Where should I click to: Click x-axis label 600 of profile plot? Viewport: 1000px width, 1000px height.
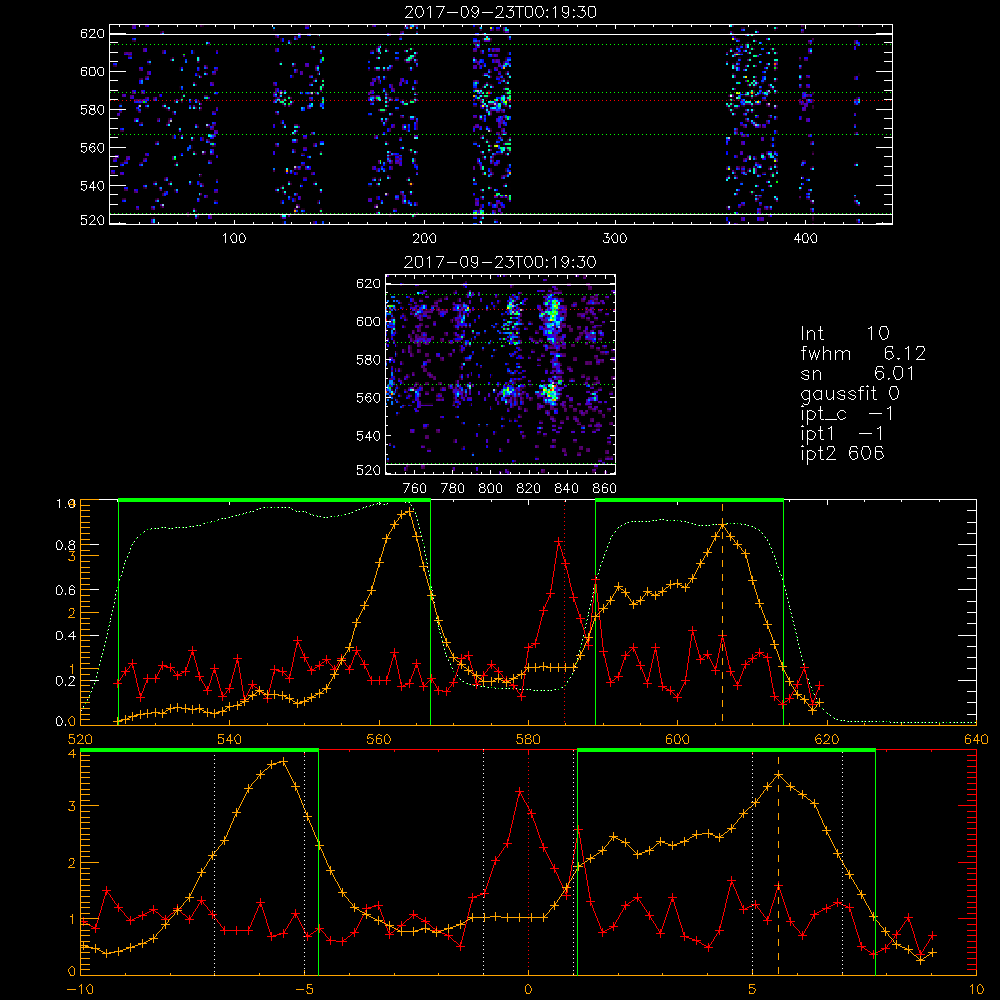(677, 740)
